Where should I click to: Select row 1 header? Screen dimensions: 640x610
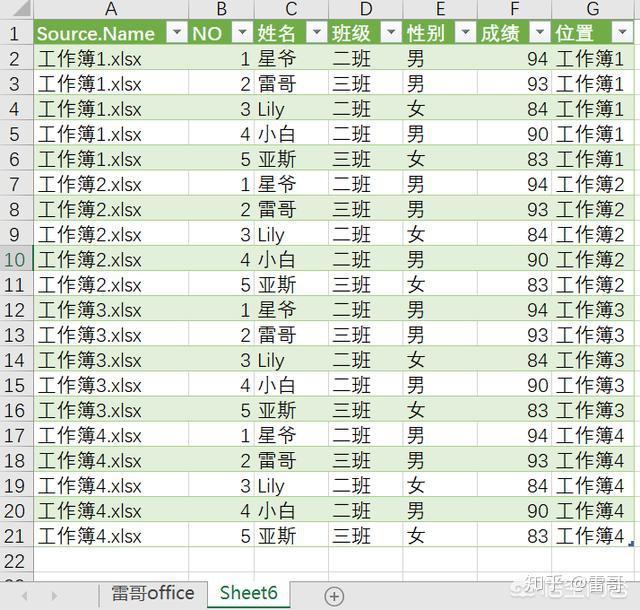coord(15,33)
